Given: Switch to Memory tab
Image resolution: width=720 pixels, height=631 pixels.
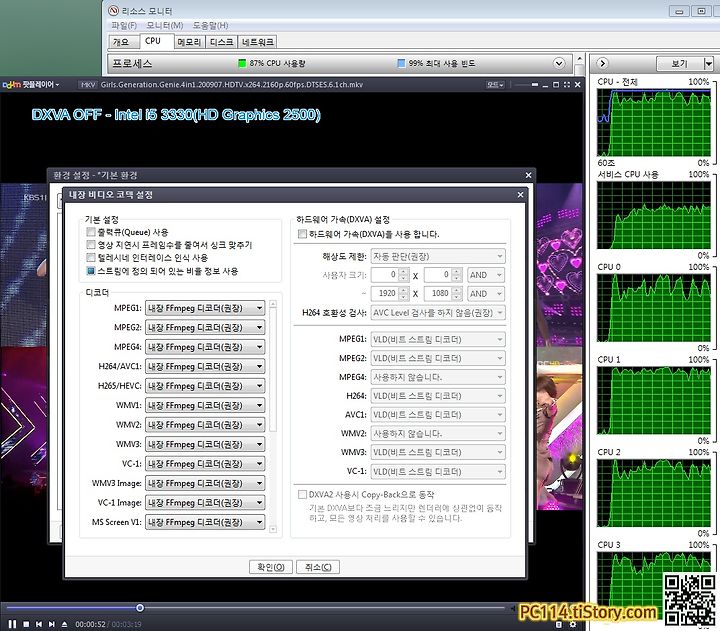Looking at the screenshot, I should point(189,42).
